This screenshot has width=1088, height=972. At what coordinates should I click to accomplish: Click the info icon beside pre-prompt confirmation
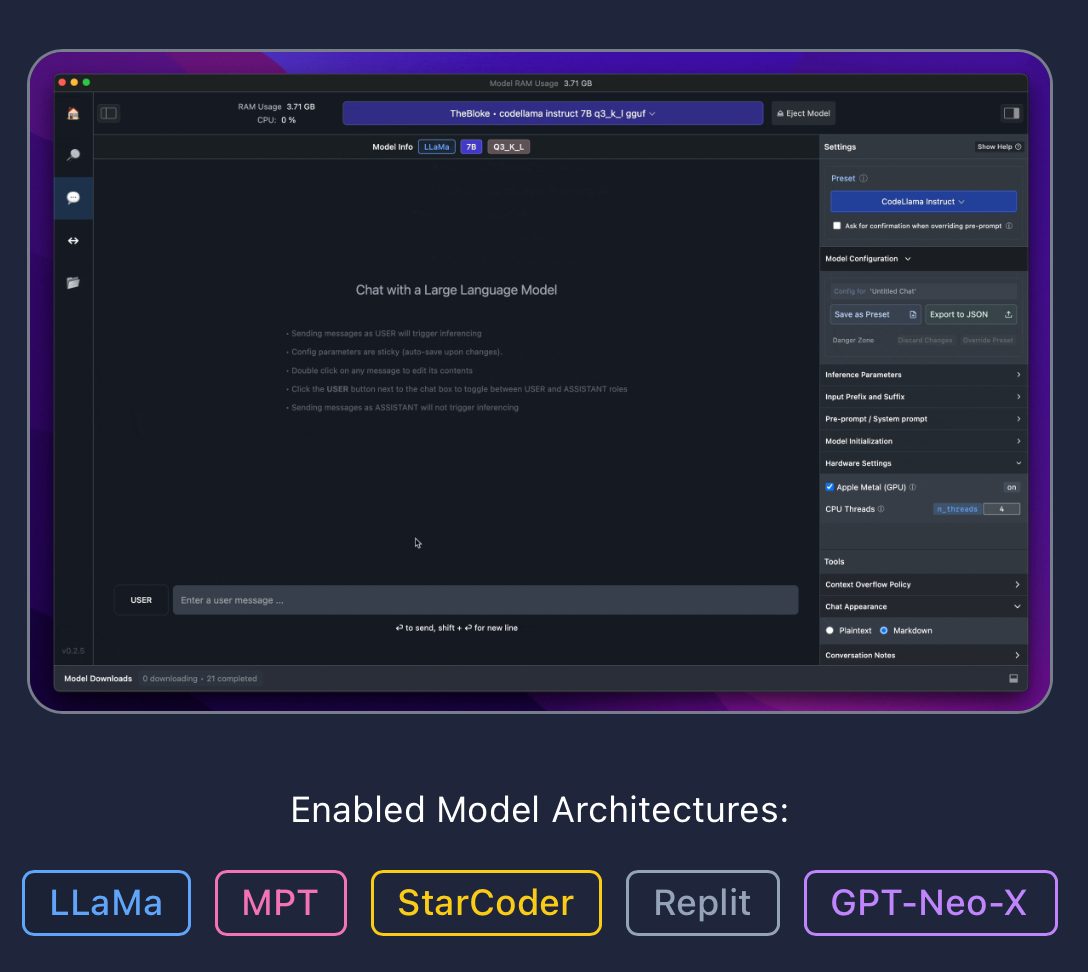coord(1009,225)
